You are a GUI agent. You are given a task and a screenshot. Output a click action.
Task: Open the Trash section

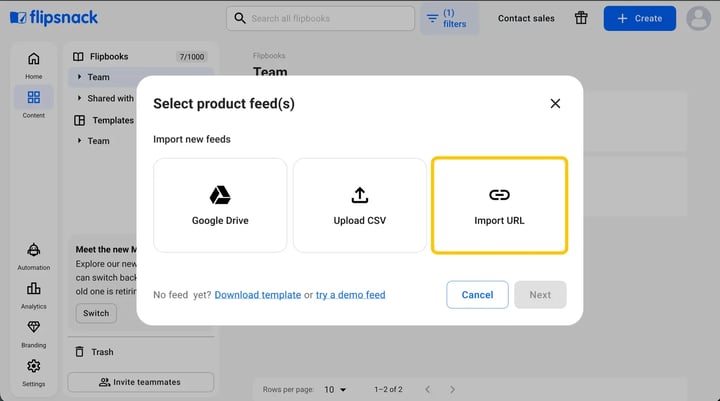(x=102, y=352)
